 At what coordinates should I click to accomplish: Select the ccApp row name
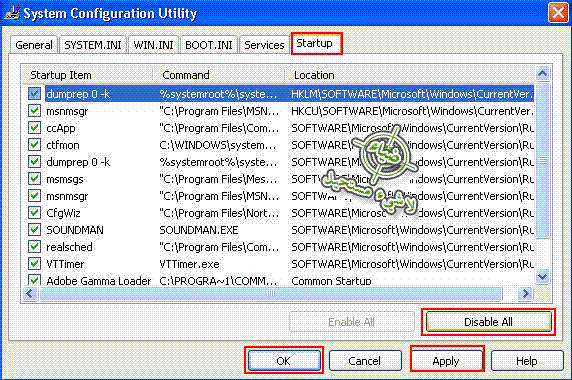[x=61, y=128]
